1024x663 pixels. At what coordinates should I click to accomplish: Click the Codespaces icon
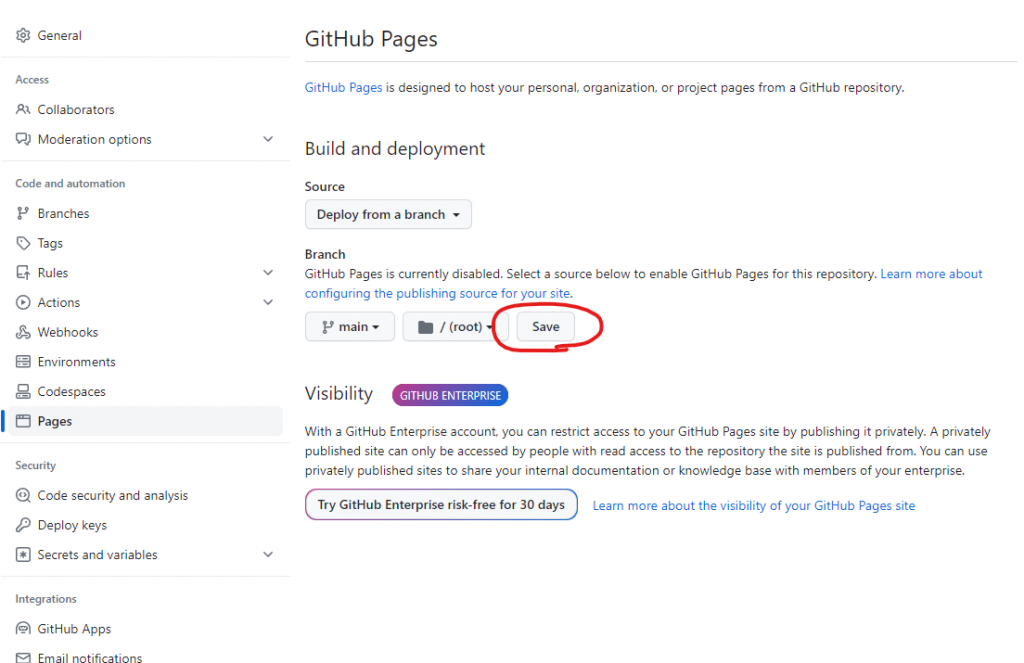pos(23,391)
